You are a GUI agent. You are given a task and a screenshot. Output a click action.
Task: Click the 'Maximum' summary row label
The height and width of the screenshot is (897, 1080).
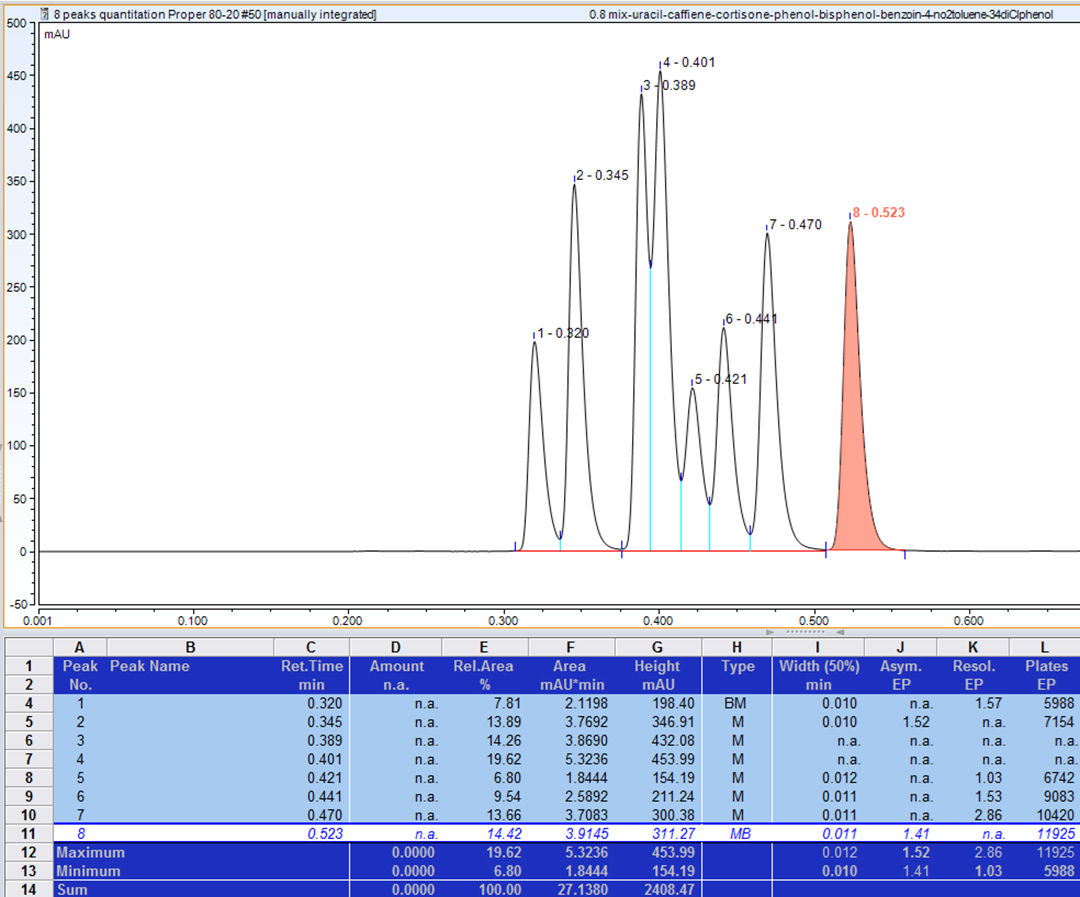[90, 852]
